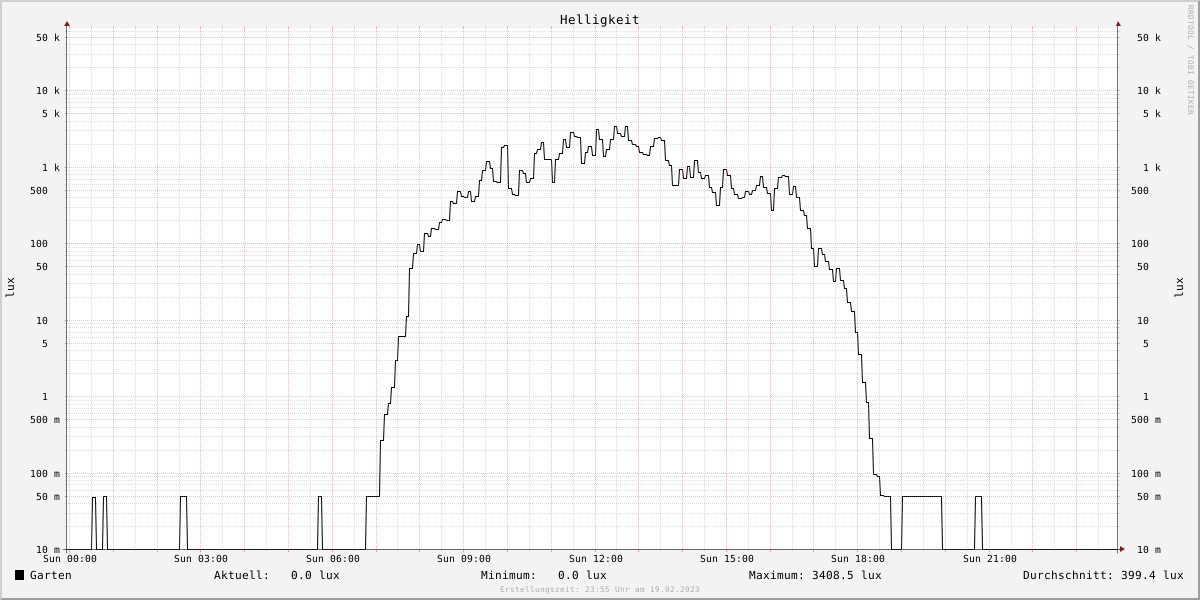The height and width of the screenshot is (600, 1200).
Task: Click the Sun 00:00 time axis label
Action: [70, 559]
